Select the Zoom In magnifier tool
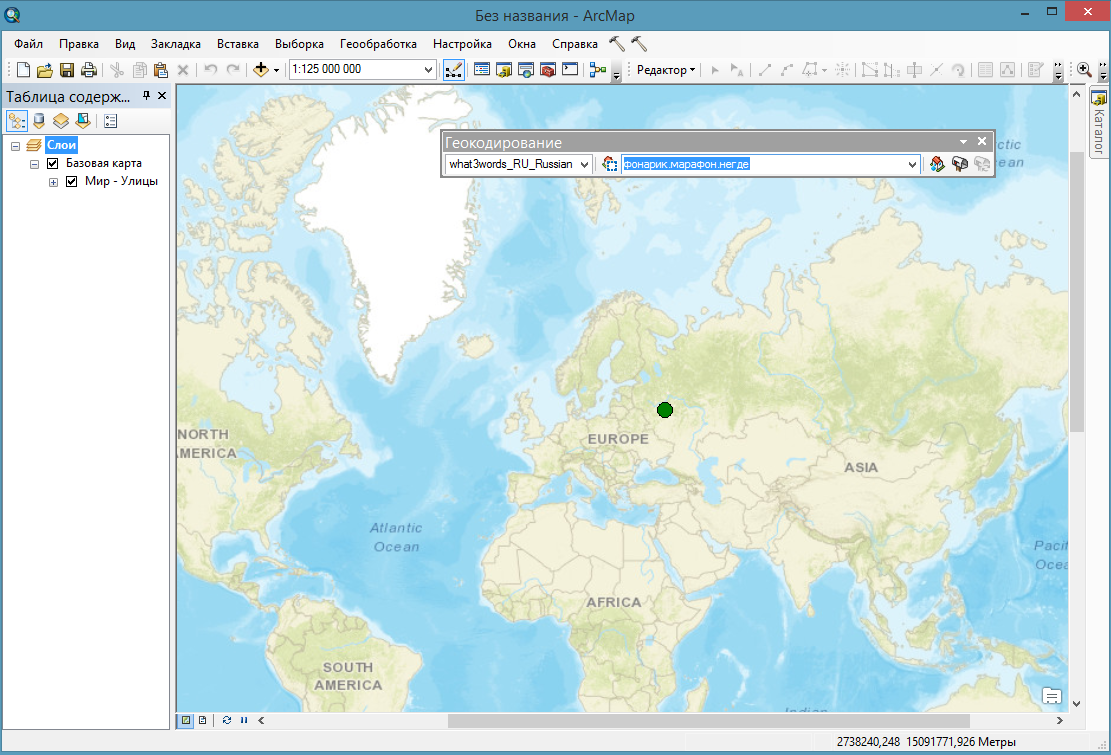1111x755 pixels. click(1083, 70)
